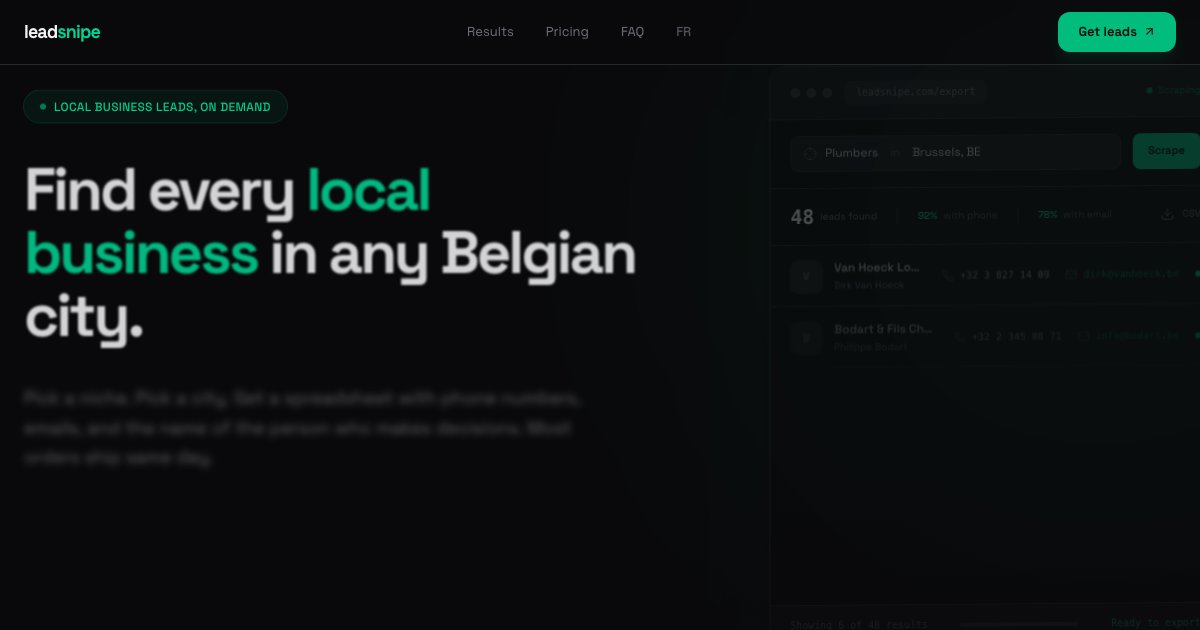Screen dimensions: 1200x630
Task: Click phone icon next to +32 2 345 88 71
Action: [959, 337]
